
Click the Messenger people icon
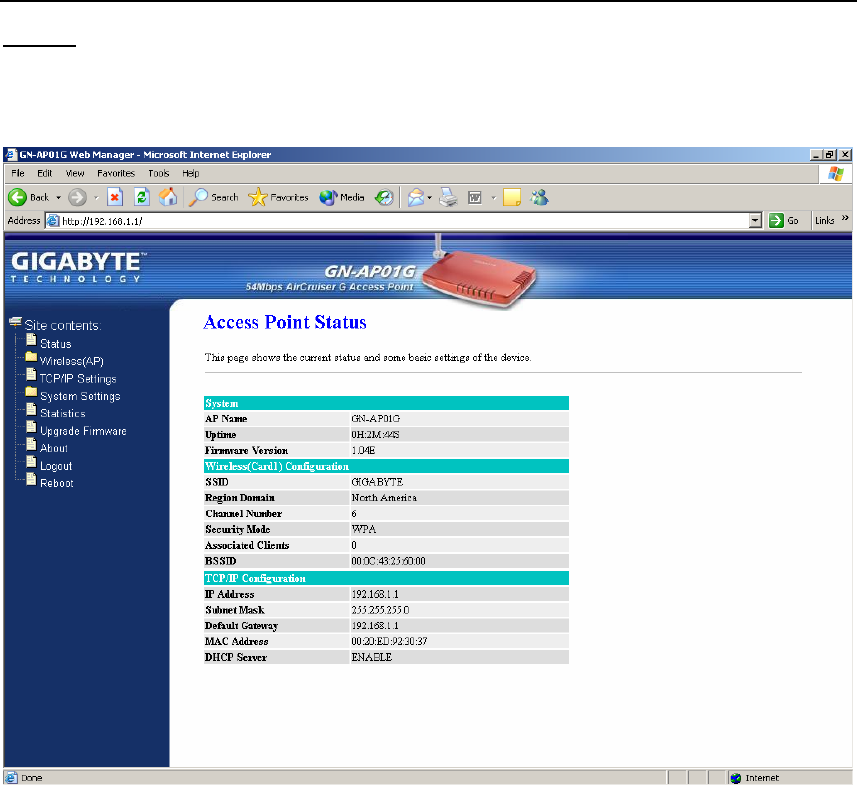(539, 197)
